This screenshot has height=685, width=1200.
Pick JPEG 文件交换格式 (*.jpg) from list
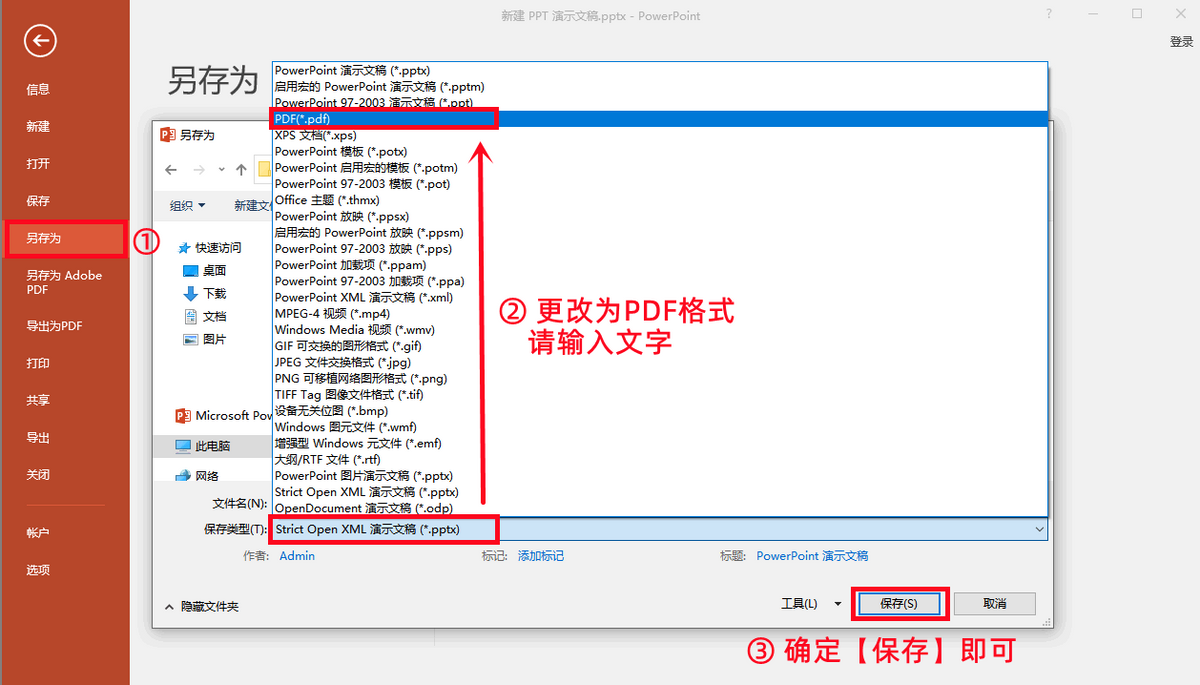point(342,362)
